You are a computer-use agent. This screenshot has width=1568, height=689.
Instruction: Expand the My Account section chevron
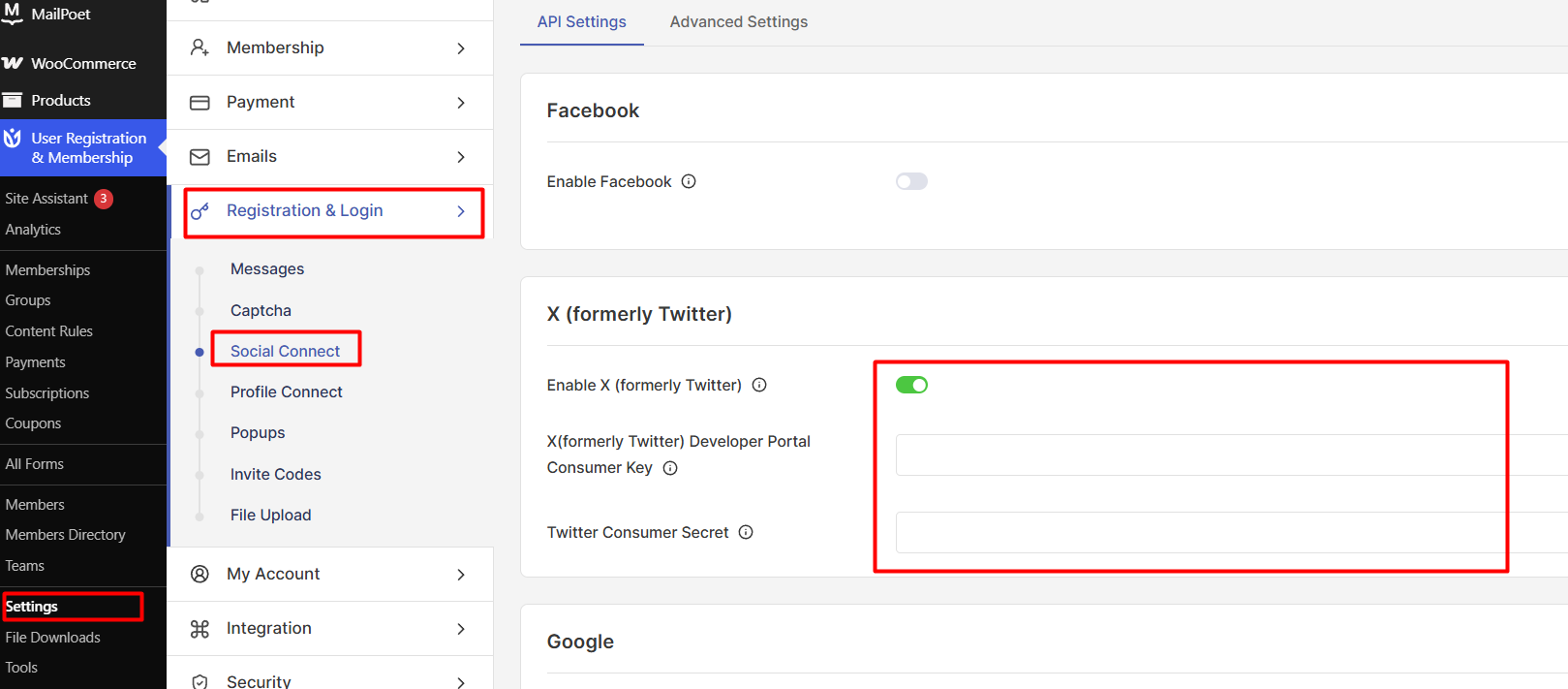461,575
